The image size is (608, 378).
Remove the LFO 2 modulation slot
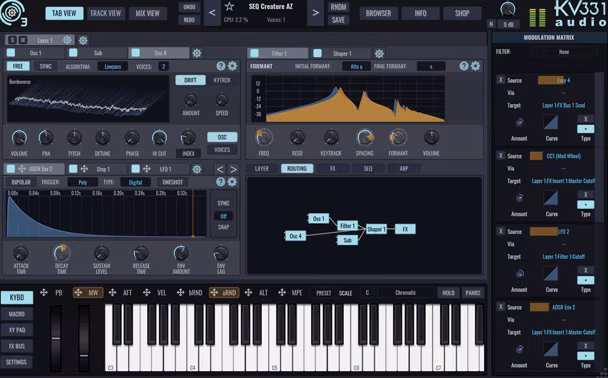pyautogui.click(x=501, y=231)
